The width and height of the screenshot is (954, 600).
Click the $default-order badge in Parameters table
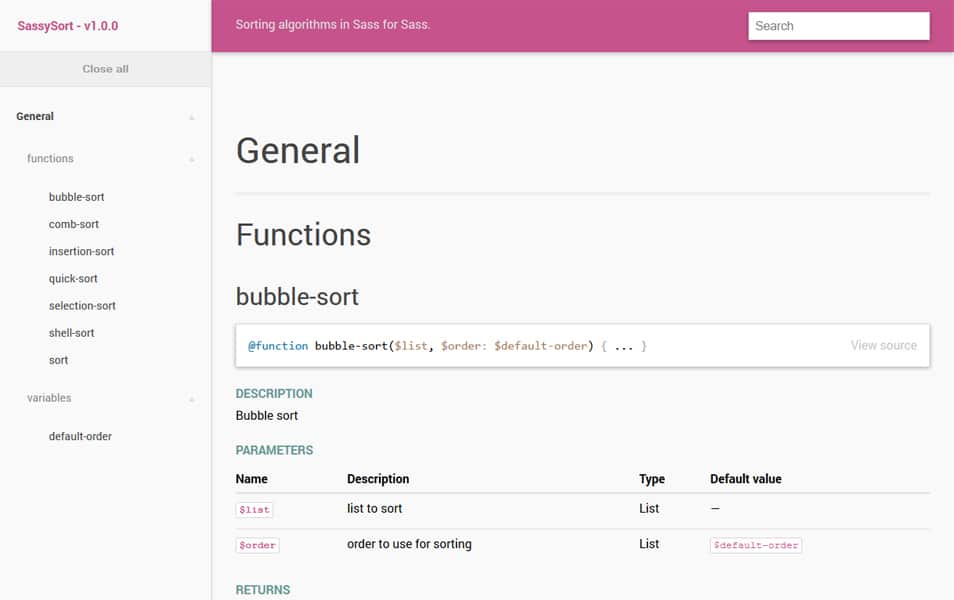point(756,545)
